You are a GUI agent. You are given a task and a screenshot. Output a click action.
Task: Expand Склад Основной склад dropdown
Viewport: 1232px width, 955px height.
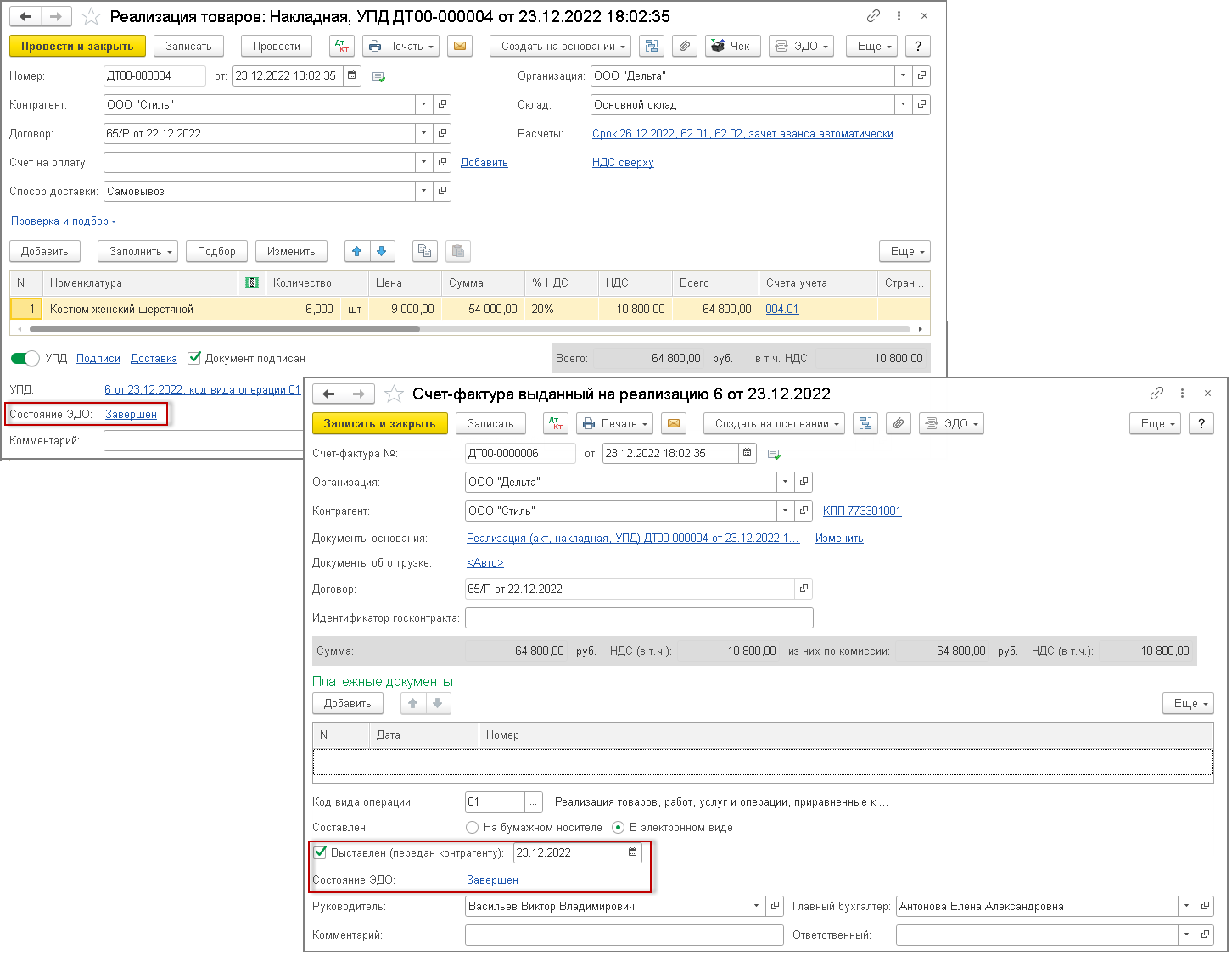[x=904, y=104]
